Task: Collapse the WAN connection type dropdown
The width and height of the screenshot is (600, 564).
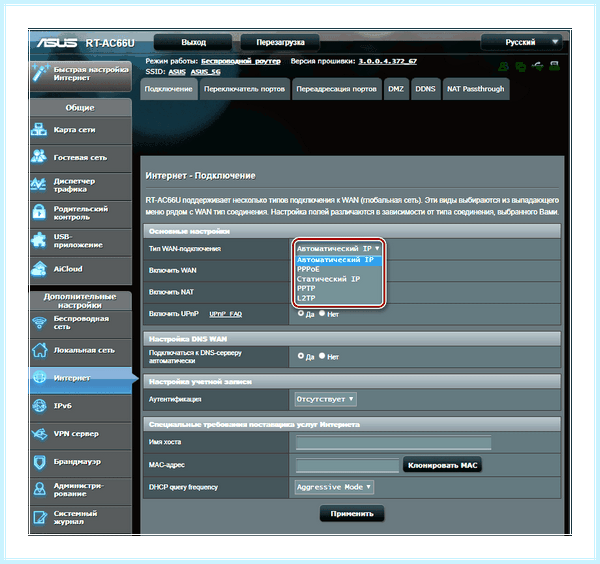Action: pyautogui.click(x=339, y=248)
